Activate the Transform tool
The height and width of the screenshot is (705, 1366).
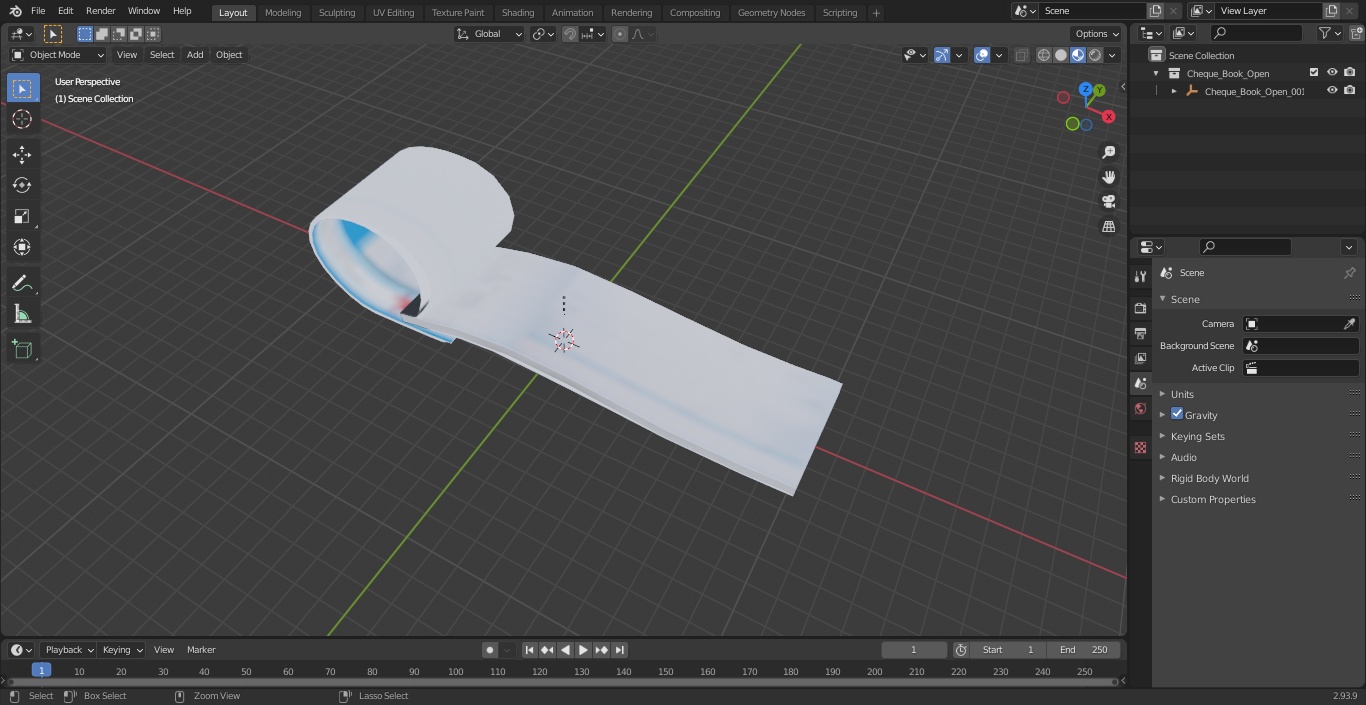[22, 247]
